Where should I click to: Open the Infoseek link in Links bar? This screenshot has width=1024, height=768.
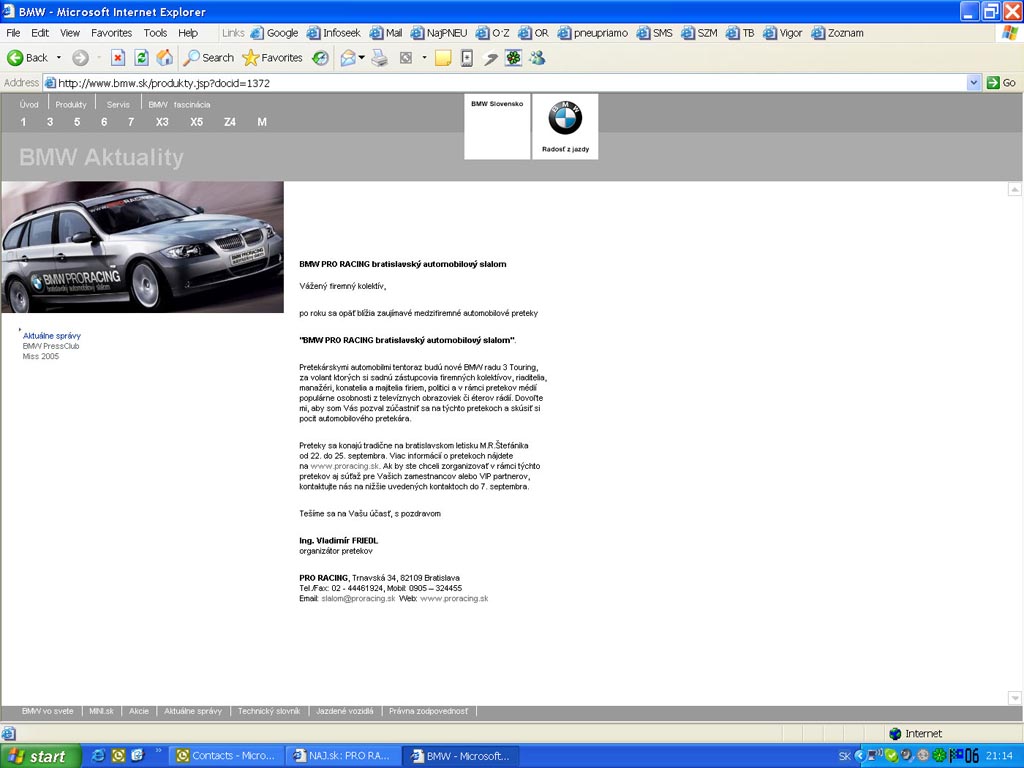(334, 33)
